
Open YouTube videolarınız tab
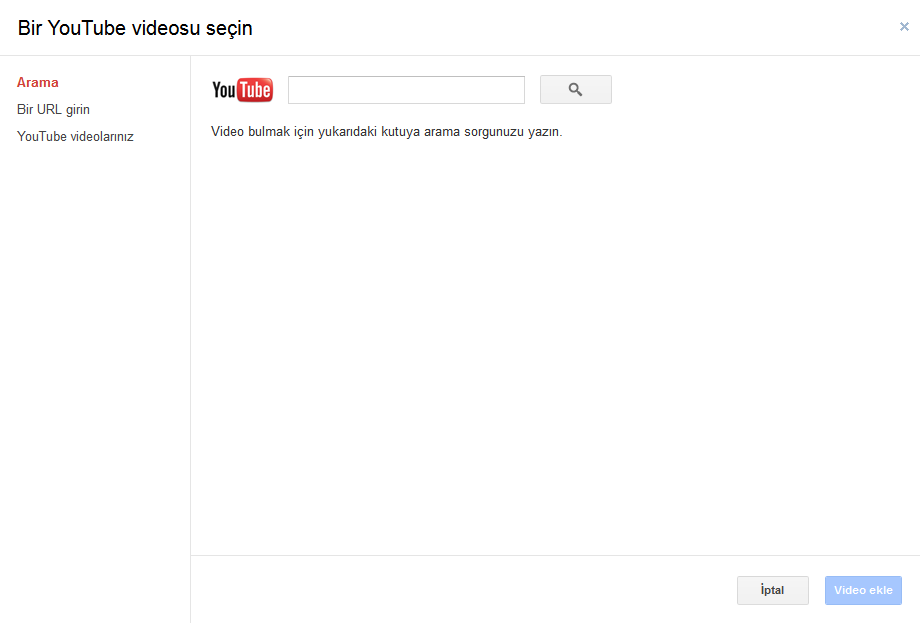click(x=75, y=136)
